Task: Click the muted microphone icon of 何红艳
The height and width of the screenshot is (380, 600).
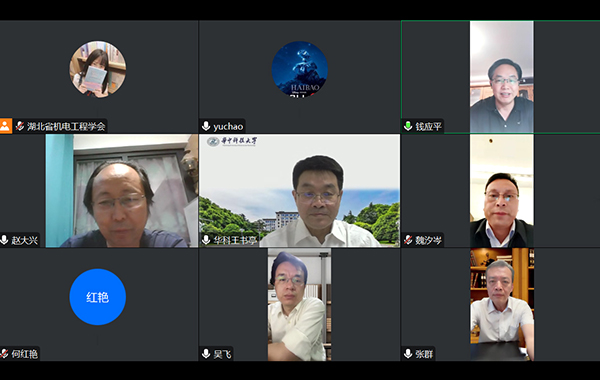Action: (4, 353)
